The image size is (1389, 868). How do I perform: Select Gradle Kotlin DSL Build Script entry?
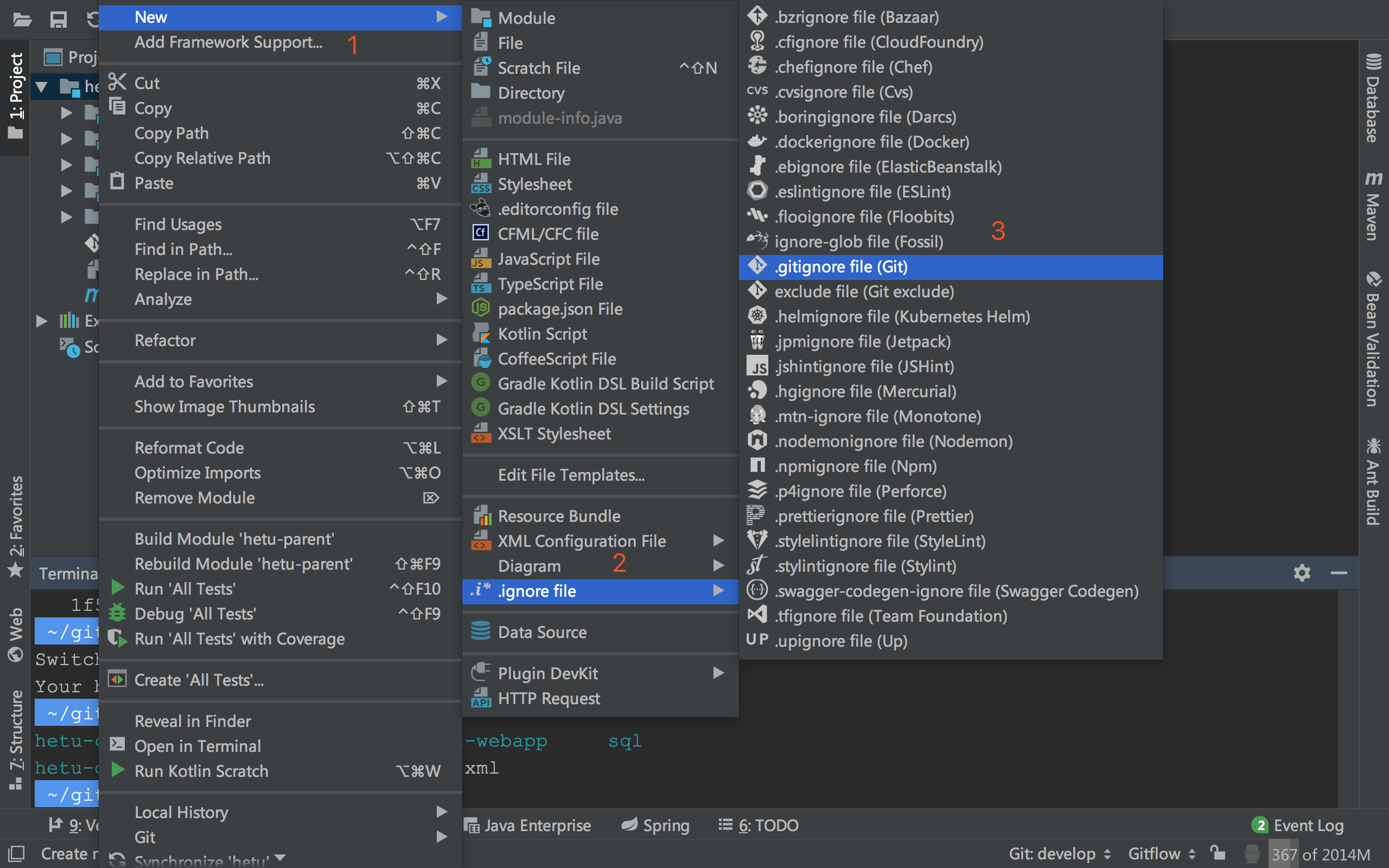[600, 384]
